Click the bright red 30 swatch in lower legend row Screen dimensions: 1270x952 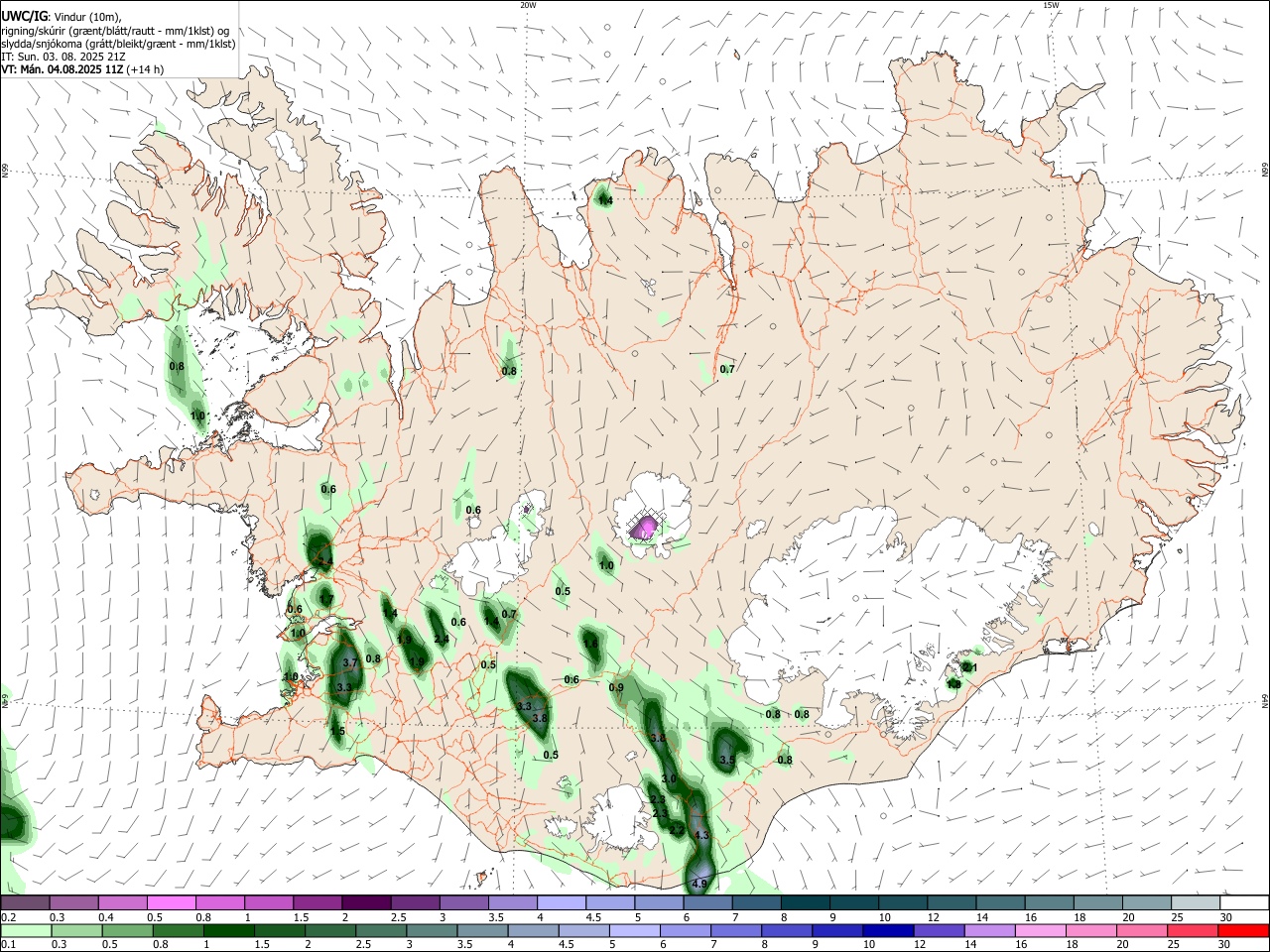click(x=1244, y=930)
